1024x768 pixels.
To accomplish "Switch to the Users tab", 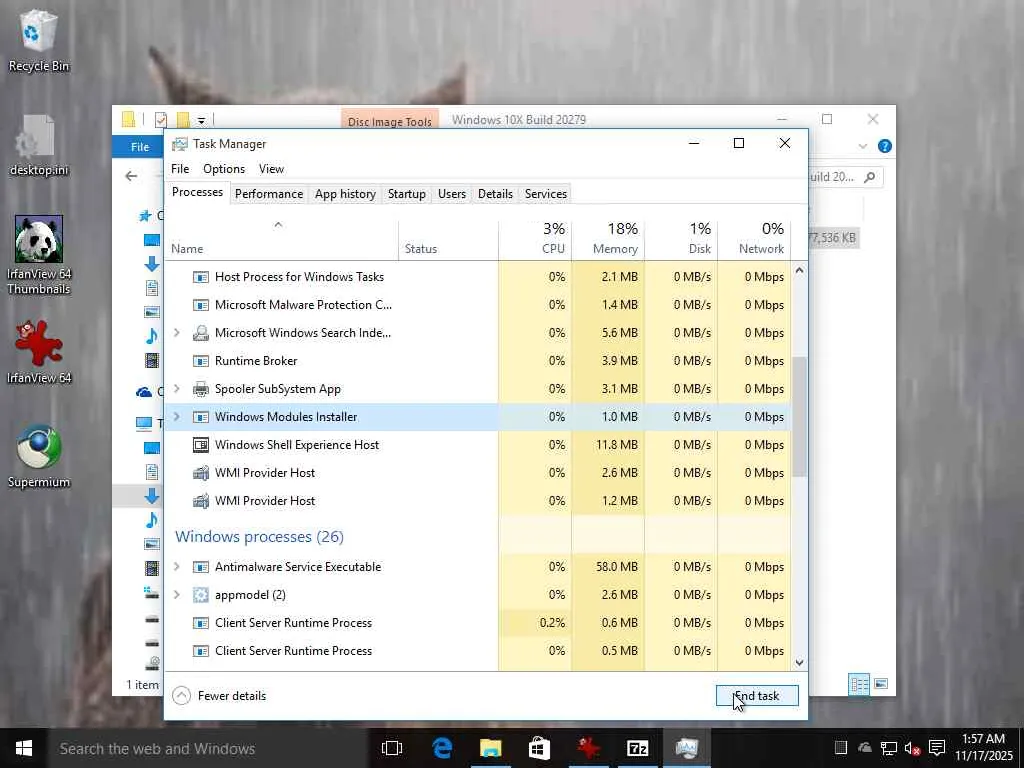I will pos(452,194).
